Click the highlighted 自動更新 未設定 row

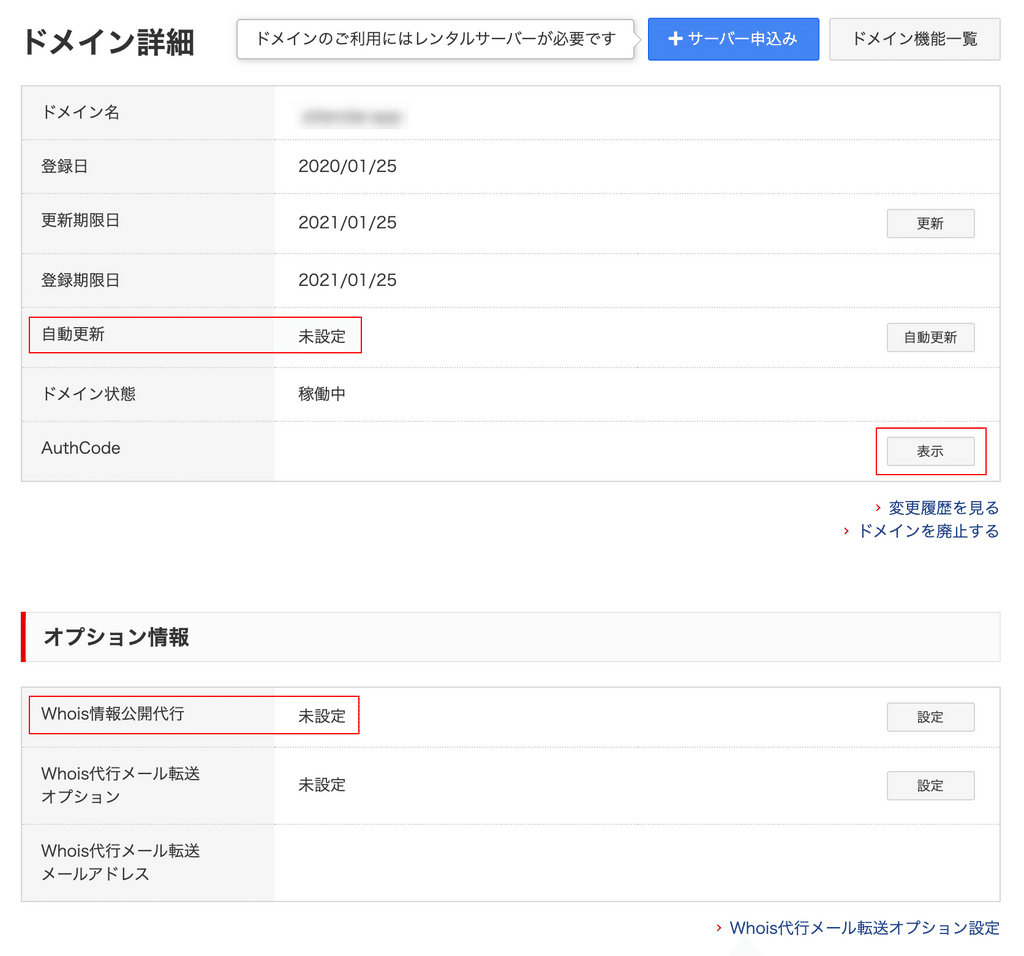coord(195,336)
